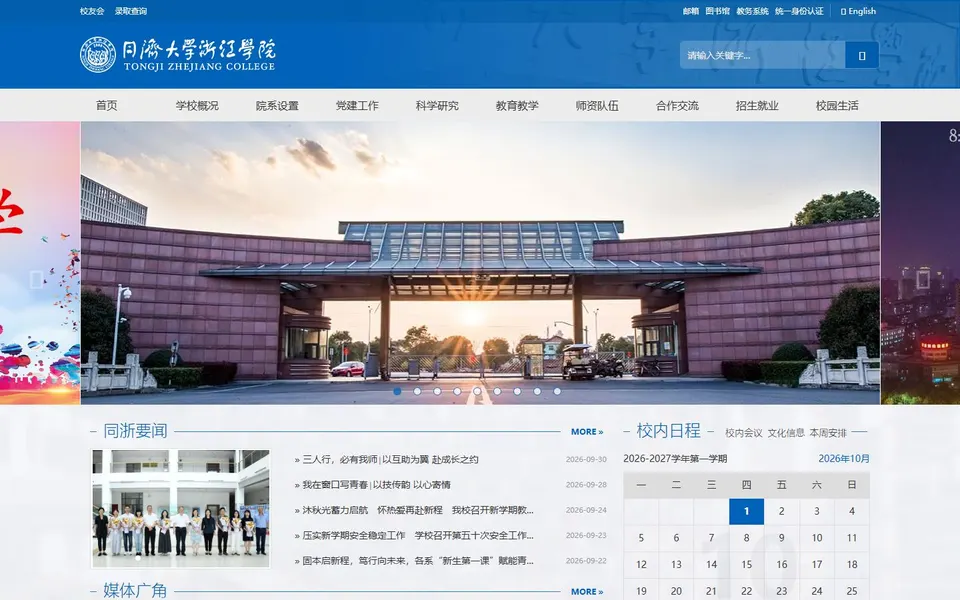Focus the 请输入关键字 search field
Screen dimensions: 960x600
[x=762, y=55]
